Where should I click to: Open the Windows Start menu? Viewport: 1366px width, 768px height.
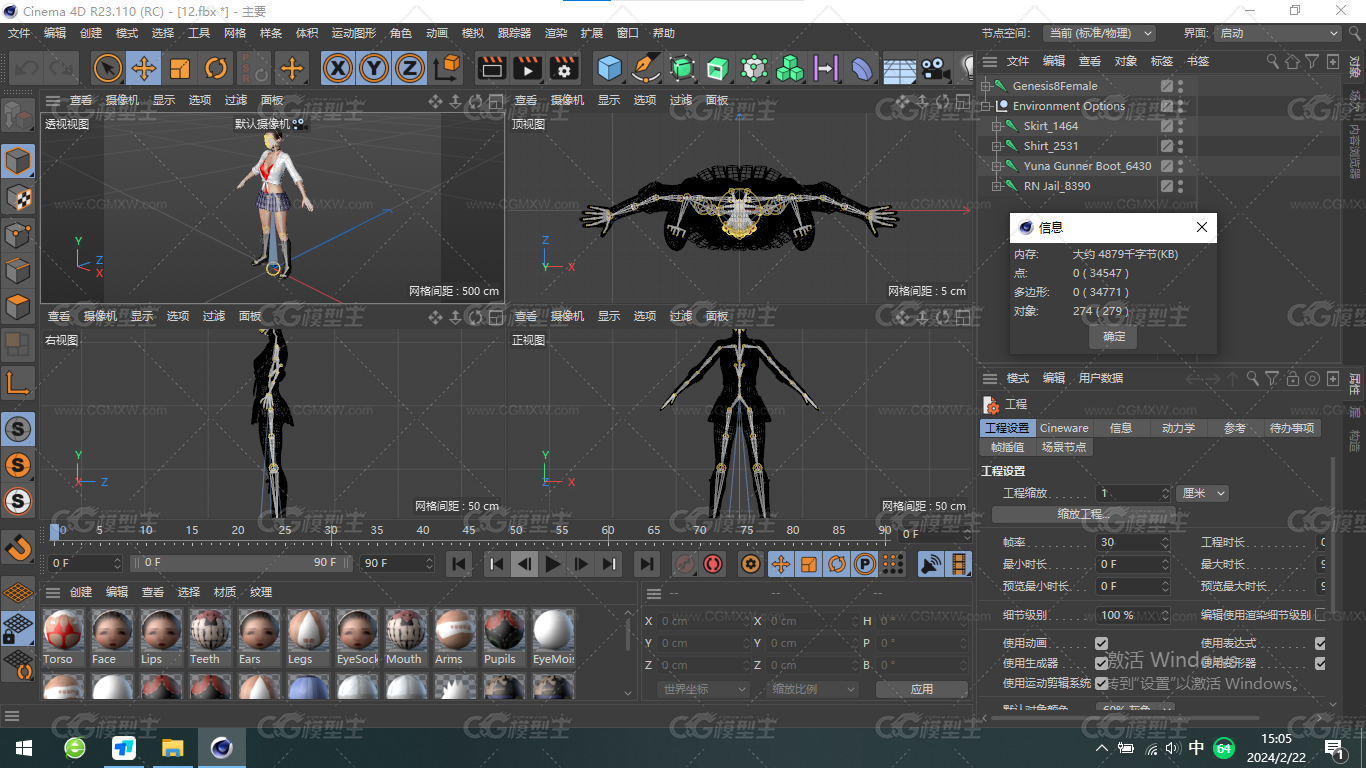24,747
